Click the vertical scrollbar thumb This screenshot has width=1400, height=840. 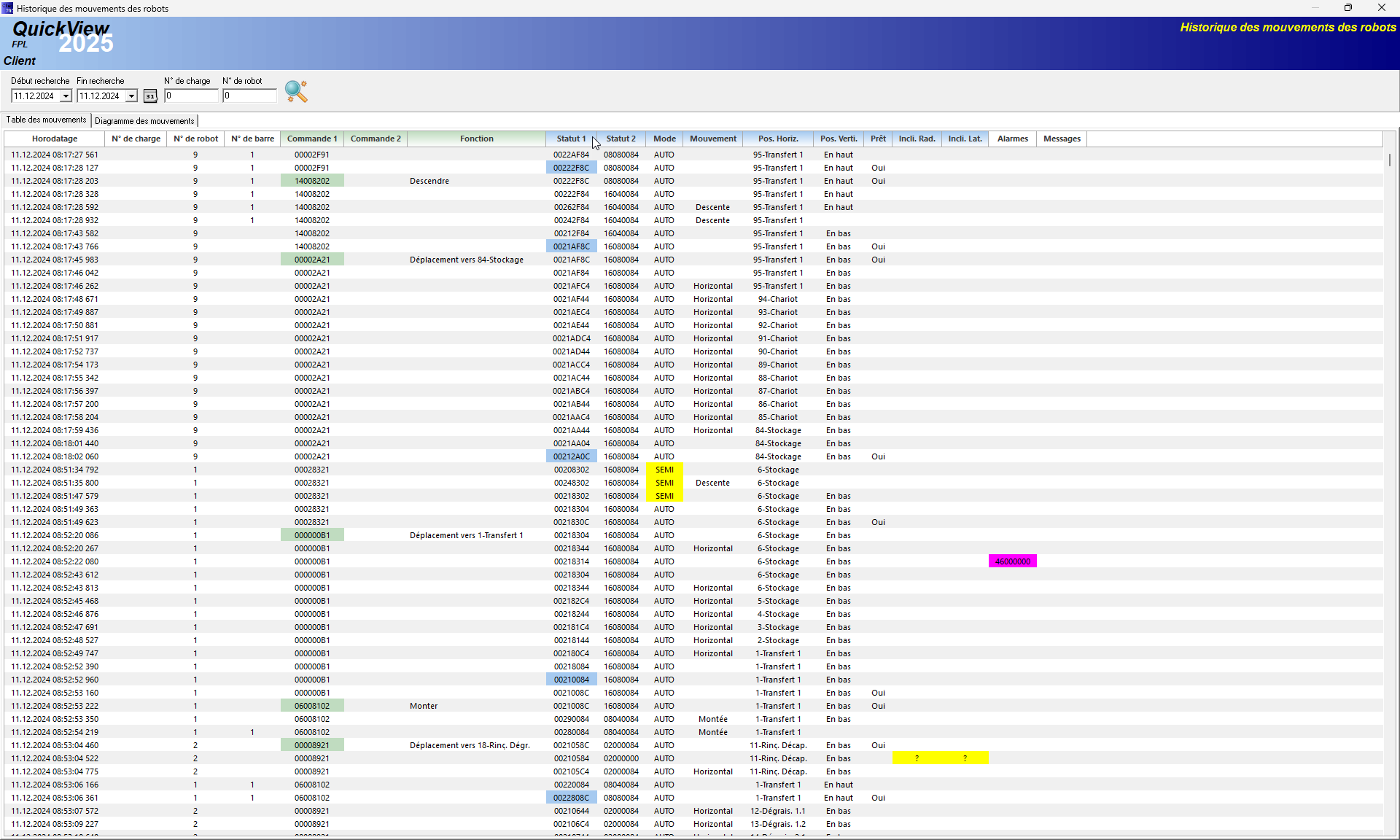[x=1390, y=160]
